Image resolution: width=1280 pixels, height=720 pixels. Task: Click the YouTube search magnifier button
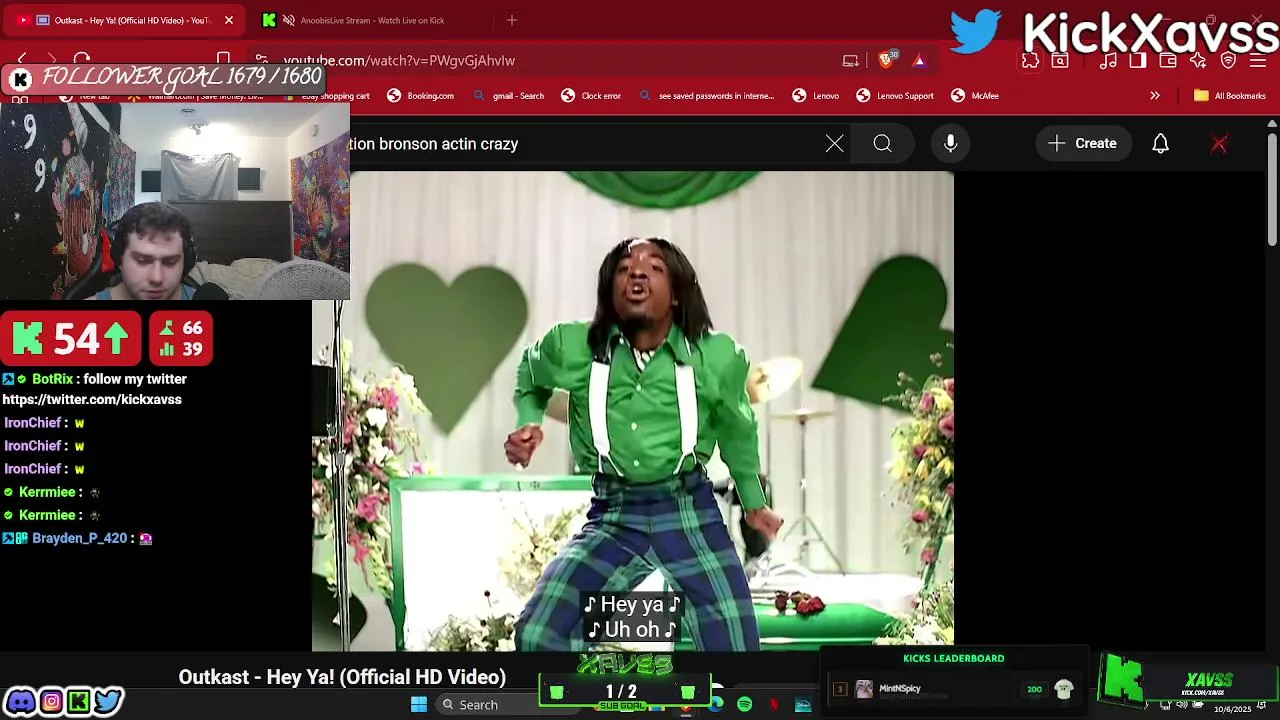point(882,144)
